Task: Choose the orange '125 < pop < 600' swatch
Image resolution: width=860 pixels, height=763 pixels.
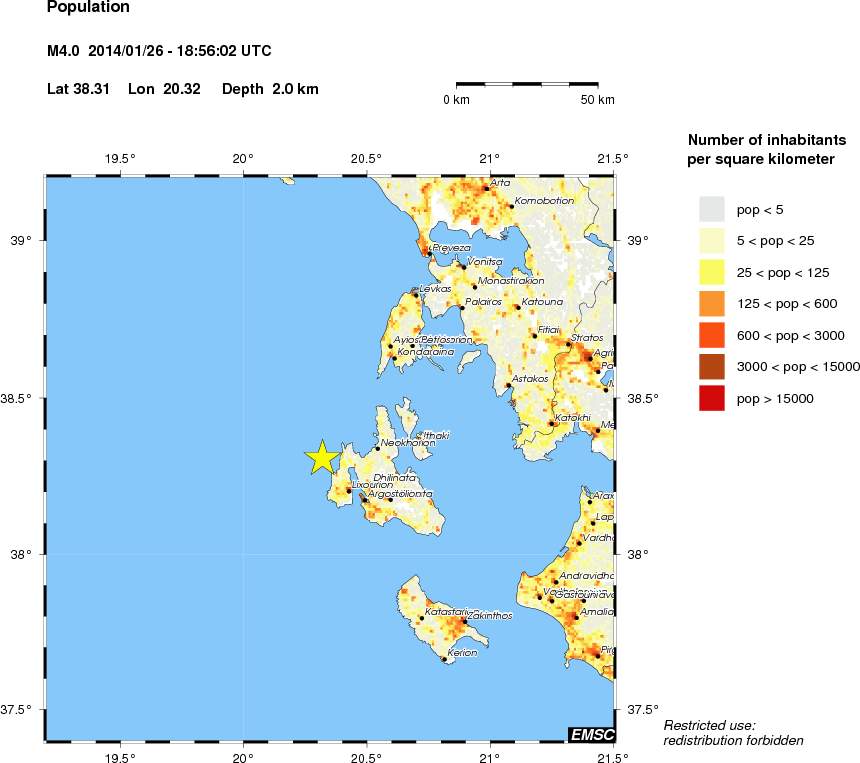Action: pos(711,304)
